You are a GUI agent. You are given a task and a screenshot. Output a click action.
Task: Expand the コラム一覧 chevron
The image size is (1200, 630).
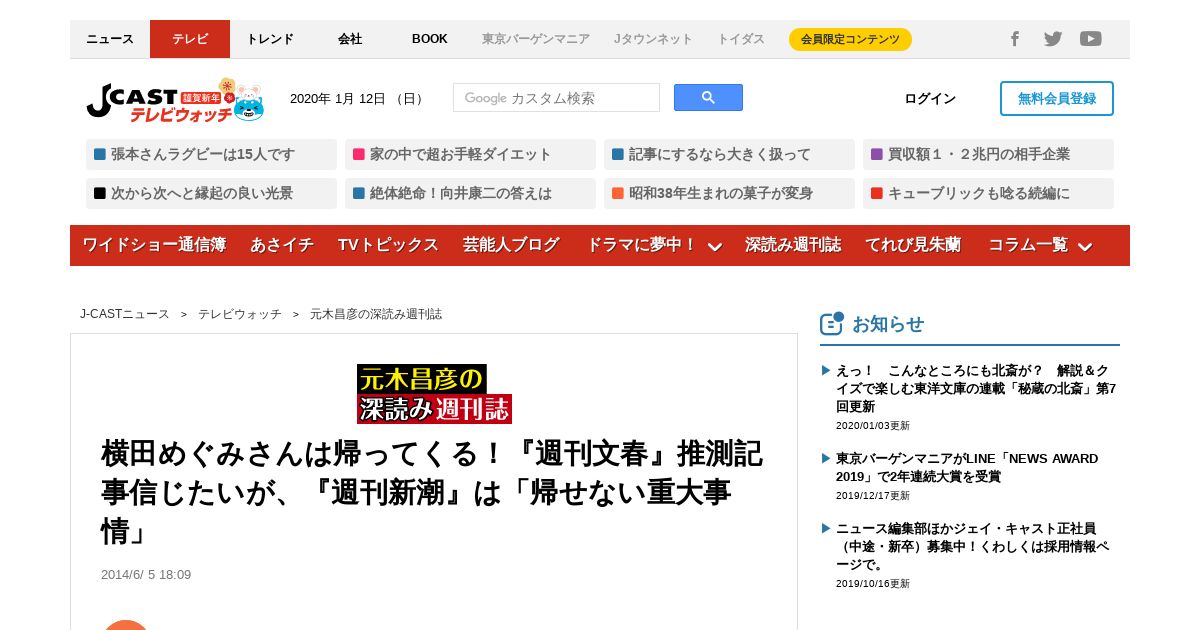[1085, 246]
